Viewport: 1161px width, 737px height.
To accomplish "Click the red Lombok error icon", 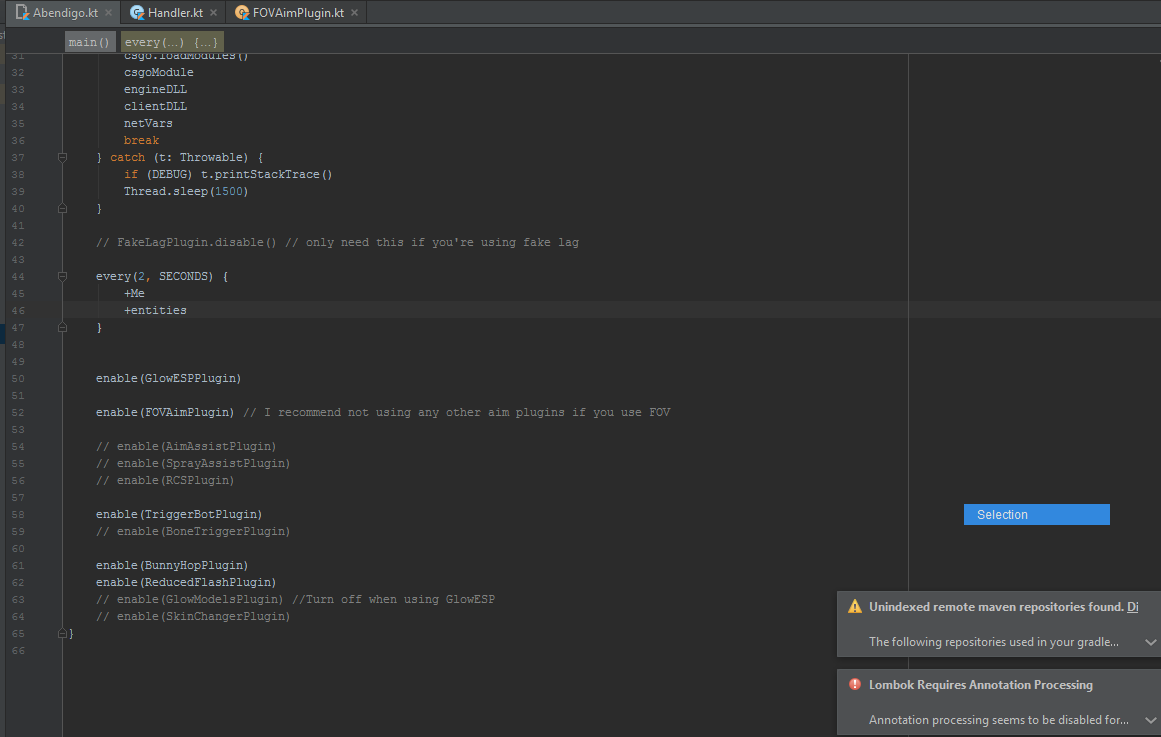I will (x=854, y=684).
